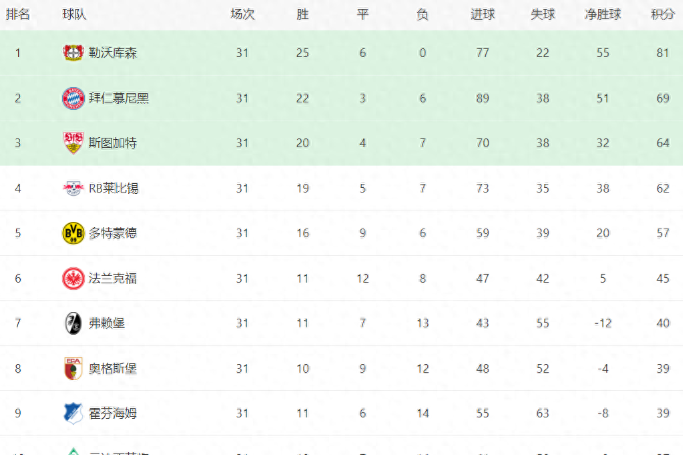The width and height of the screenshot is (683, 455).
Task: Open the 多特蒙德 team link
Action: tap(112, 232)
